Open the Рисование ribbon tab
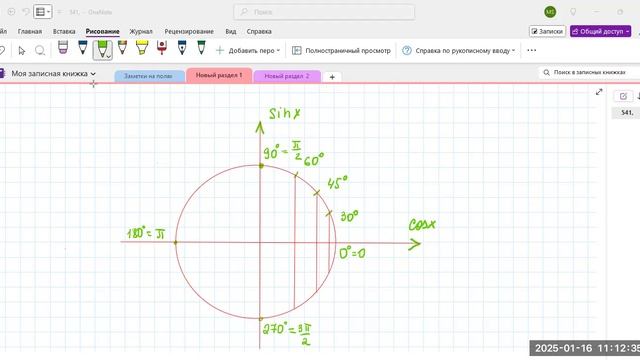This screenshot has height=360, width=640. point(102,31)
